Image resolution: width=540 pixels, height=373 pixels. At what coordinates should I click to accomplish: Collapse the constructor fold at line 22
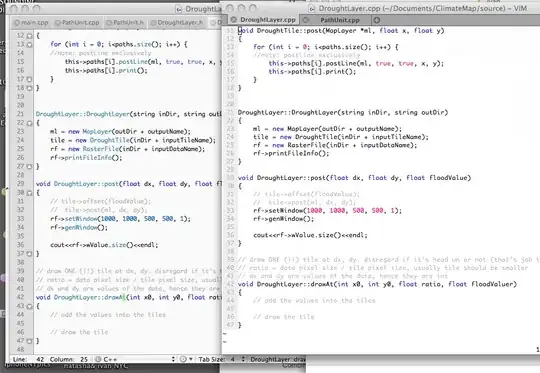point(29,123)
